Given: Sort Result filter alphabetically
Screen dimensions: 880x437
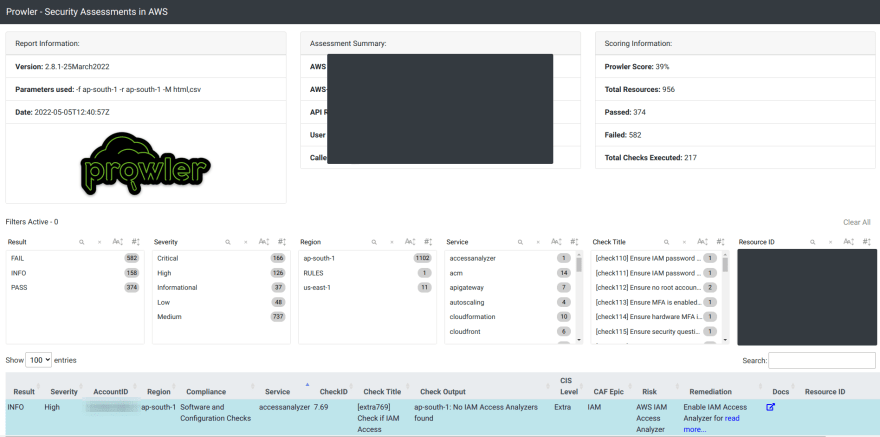Looking at the screenshot, I should click(117, 242).
